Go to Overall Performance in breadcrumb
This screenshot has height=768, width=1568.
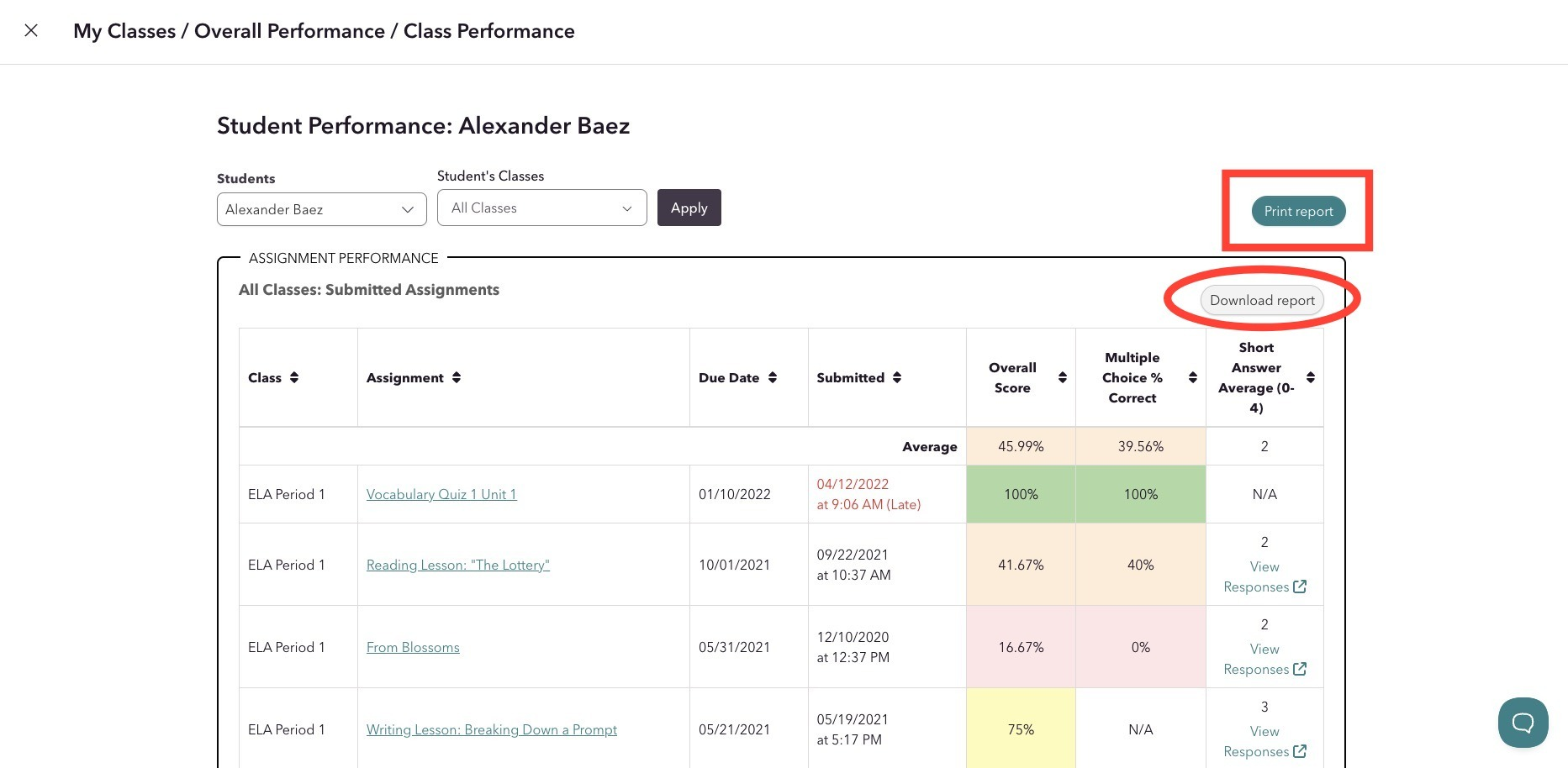(289, 31)
